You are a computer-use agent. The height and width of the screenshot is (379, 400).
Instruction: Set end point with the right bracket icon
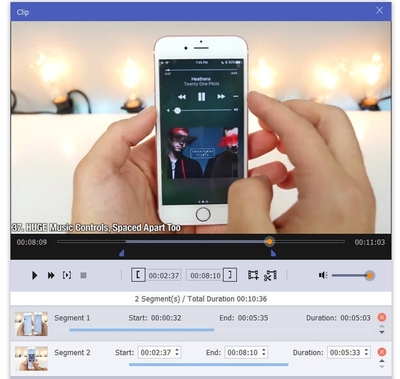230,275
